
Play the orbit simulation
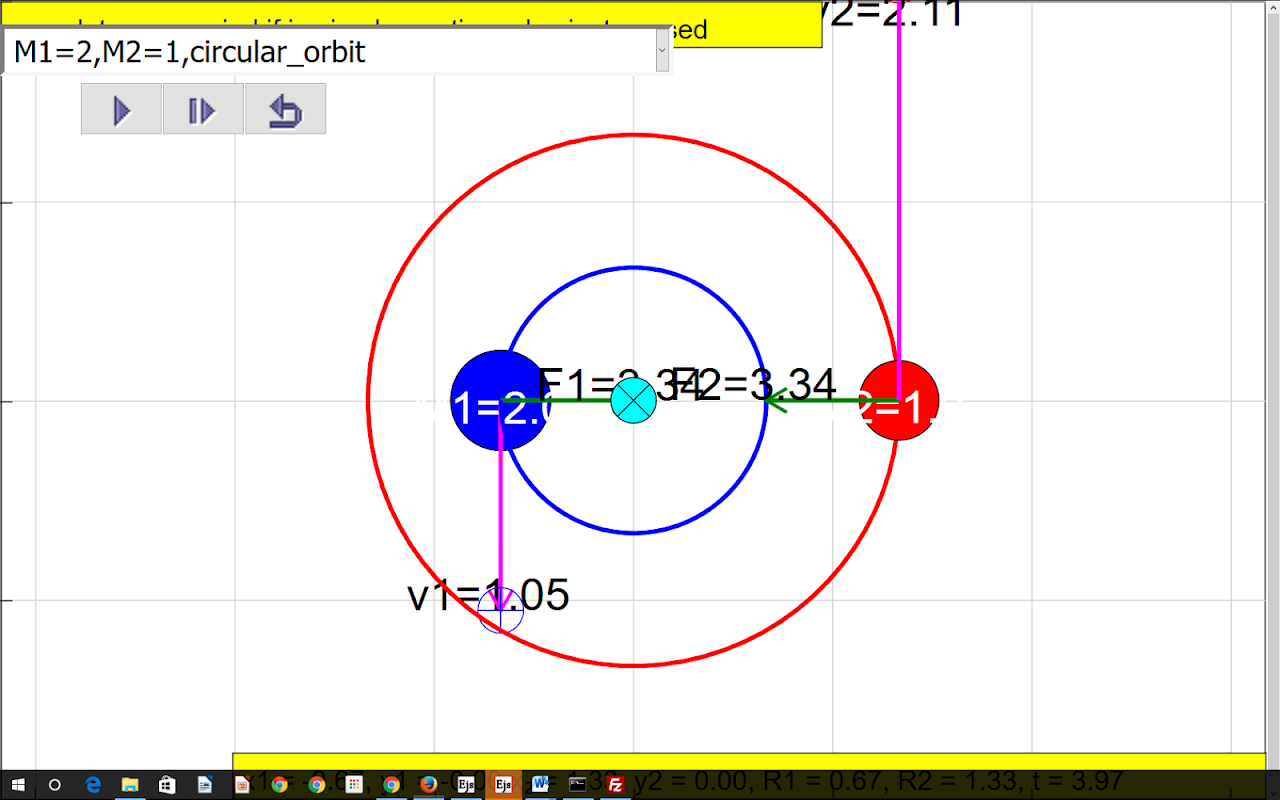pyautogui.click(x=121, y=109)
